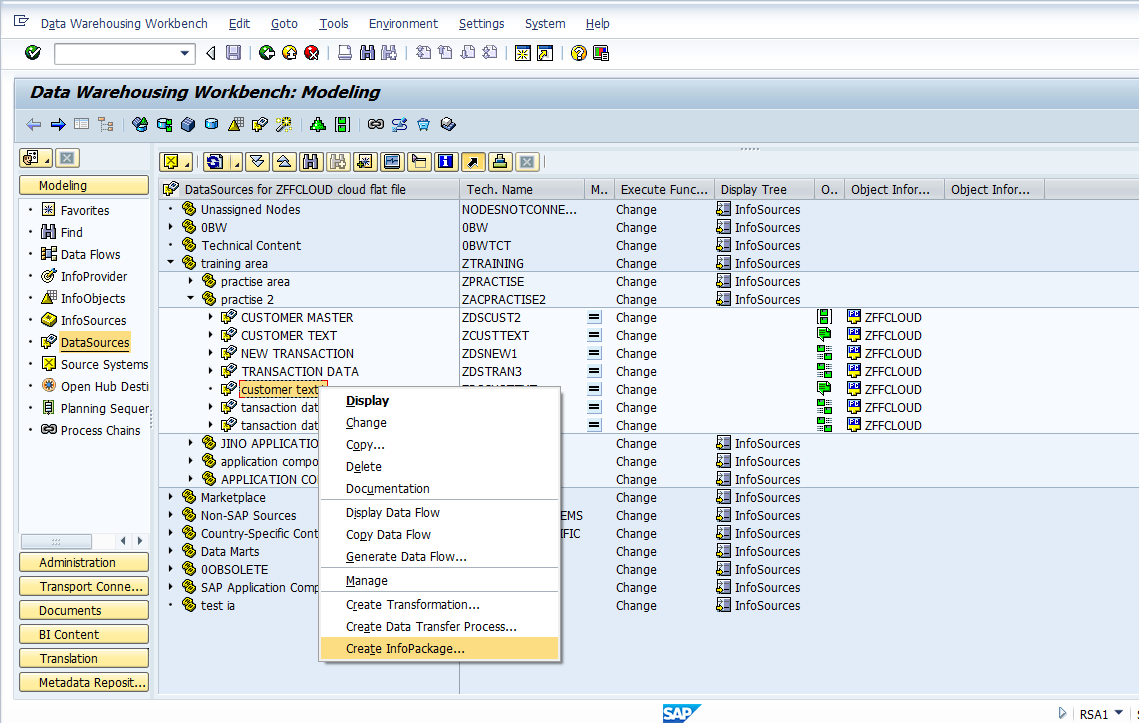Click the command field dropdown arrow

[186, 53]
